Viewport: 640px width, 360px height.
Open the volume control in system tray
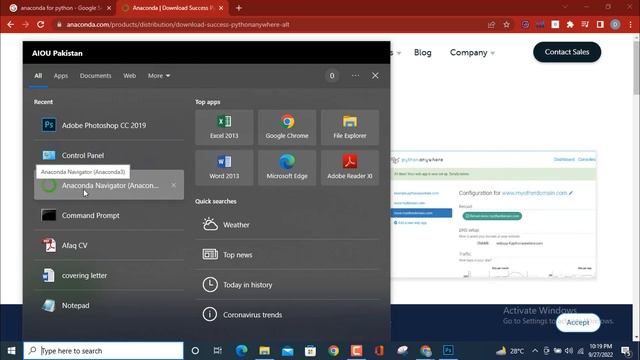(569, 351)
